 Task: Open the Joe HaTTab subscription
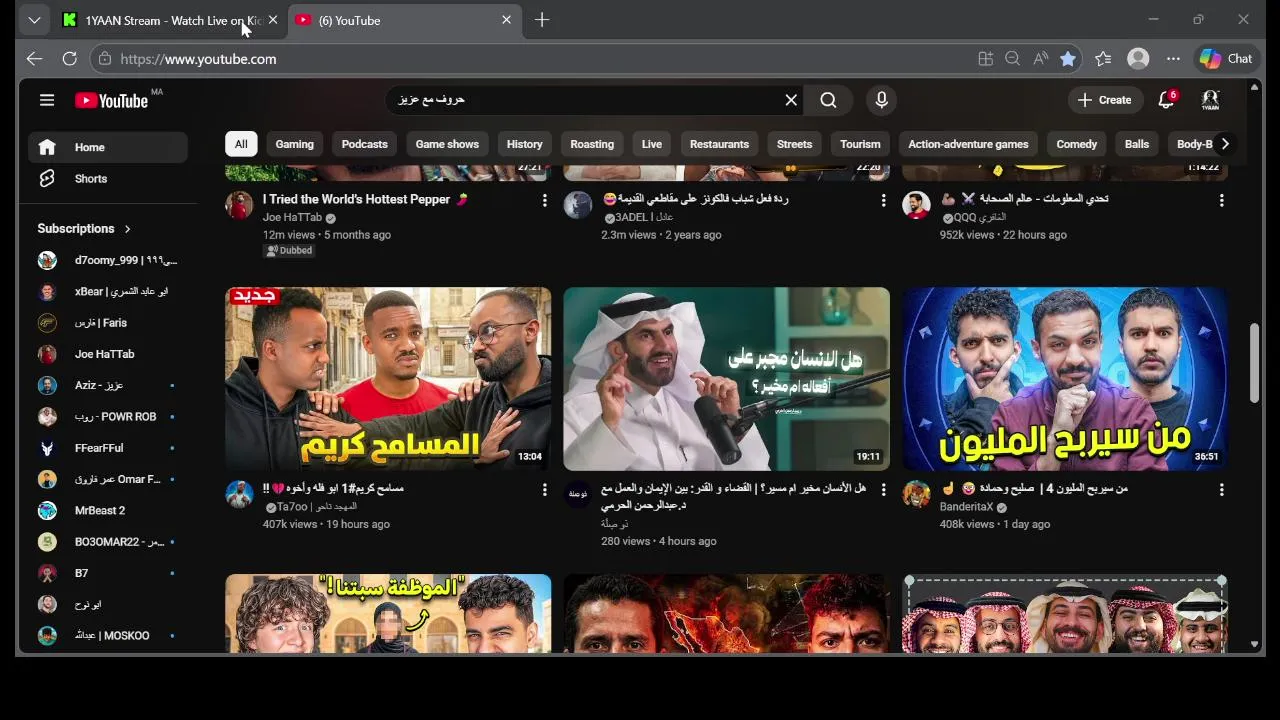pyautogui.click(x=108, y=354)
